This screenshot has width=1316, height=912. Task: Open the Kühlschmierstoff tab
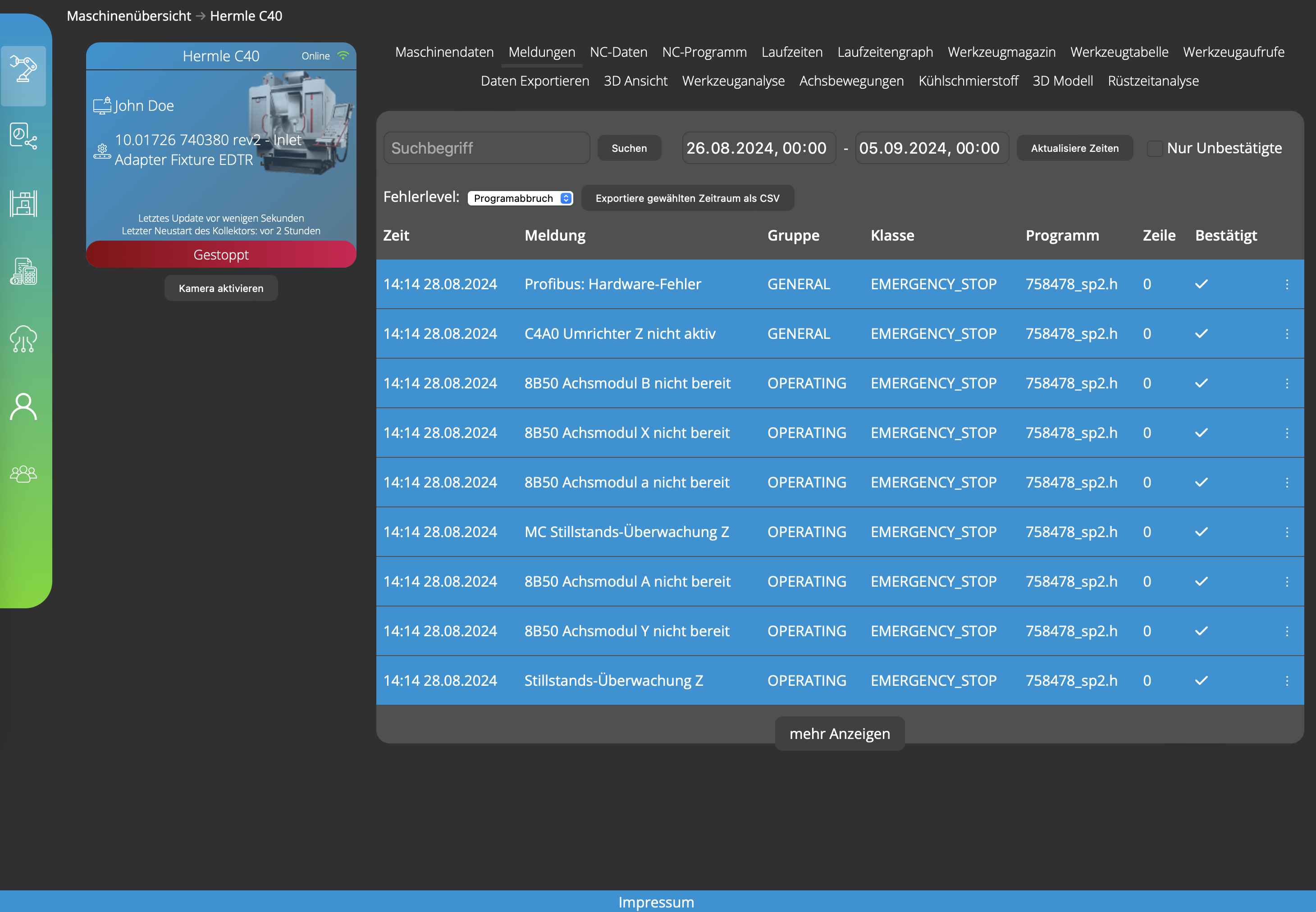[968, 81]
